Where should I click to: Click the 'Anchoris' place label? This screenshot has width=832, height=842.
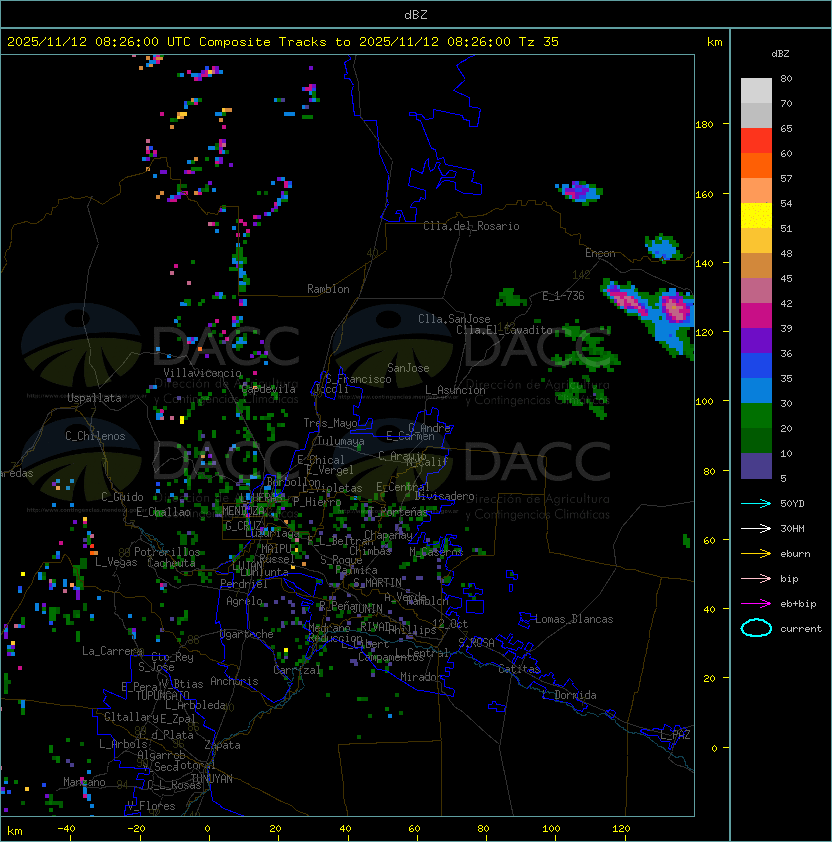(234, 681)
